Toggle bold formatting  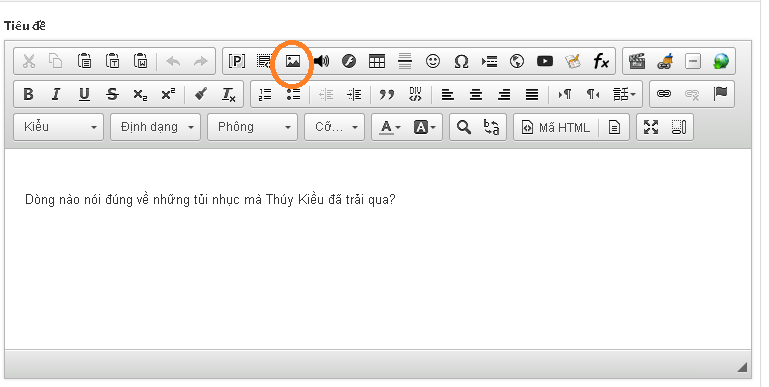pyautogui.click(x=29, y=94)
